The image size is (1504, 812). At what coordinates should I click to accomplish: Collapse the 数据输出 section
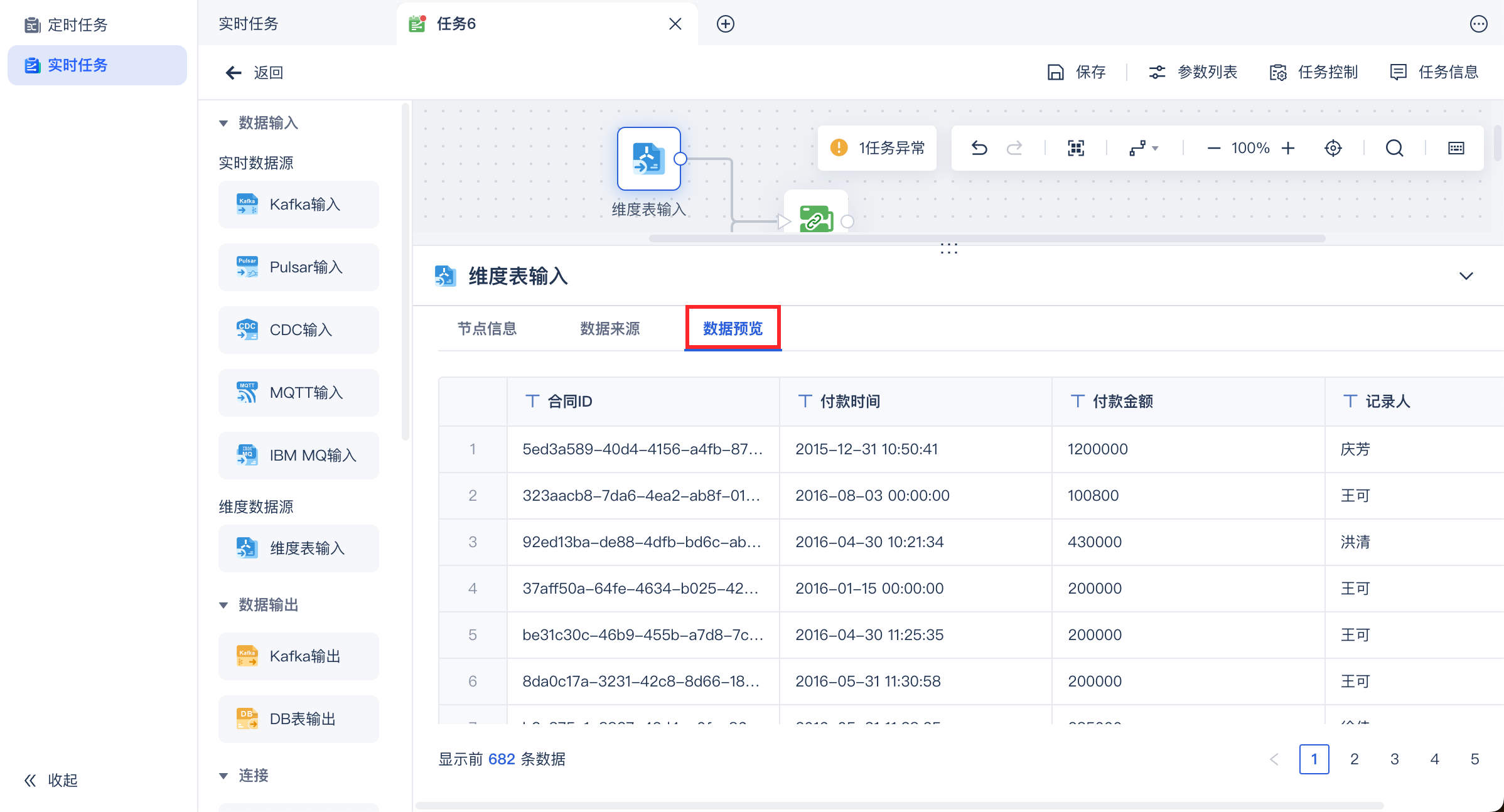coord(223,605)
